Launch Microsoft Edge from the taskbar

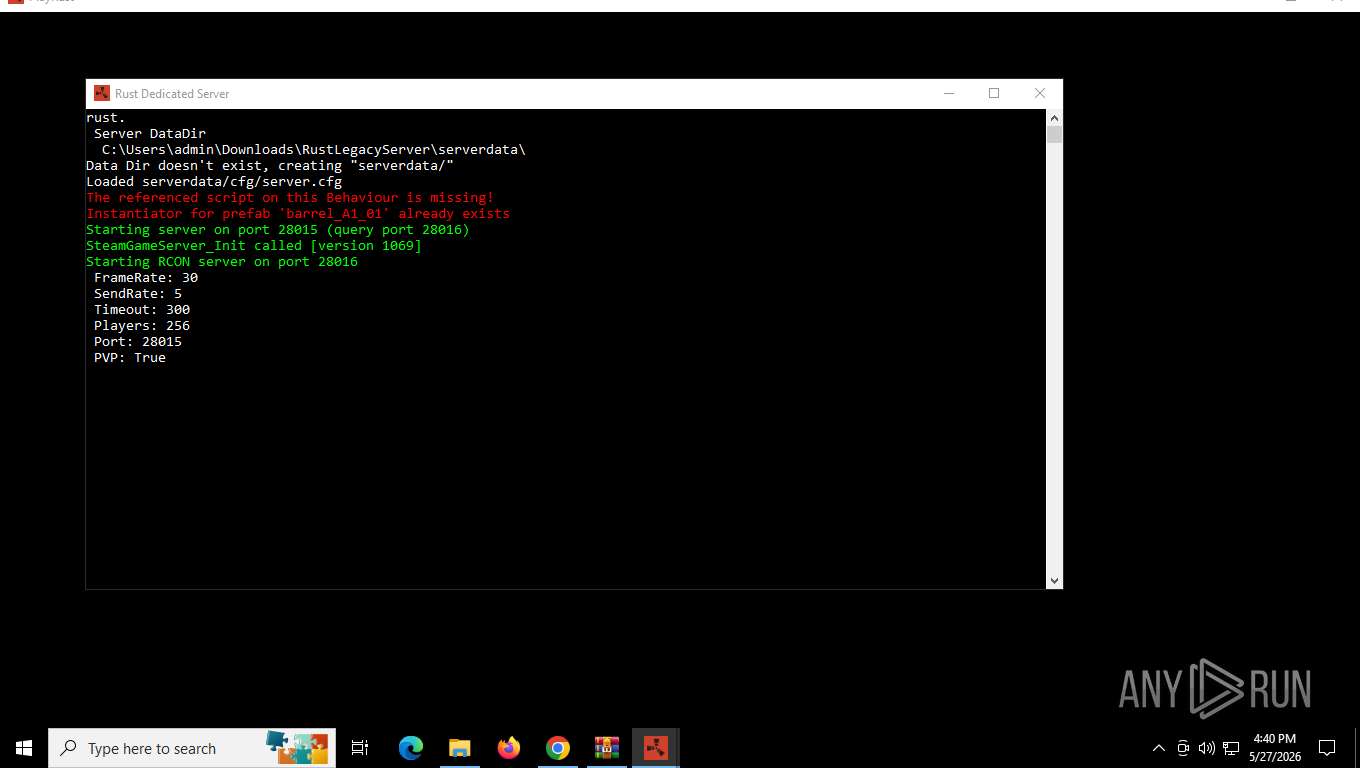411,748
